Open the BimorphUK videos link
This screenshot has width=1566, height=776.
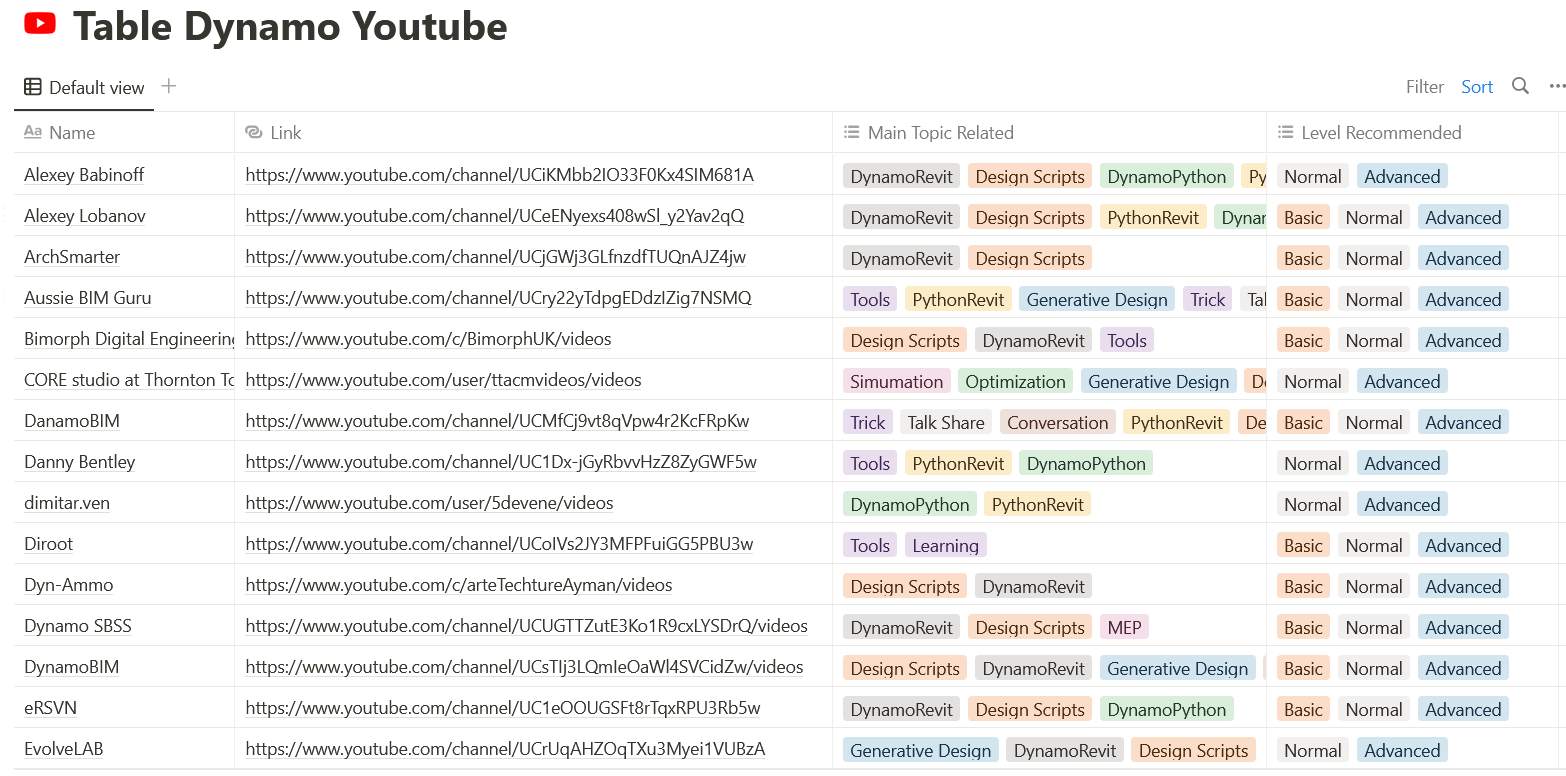point(428,339)
